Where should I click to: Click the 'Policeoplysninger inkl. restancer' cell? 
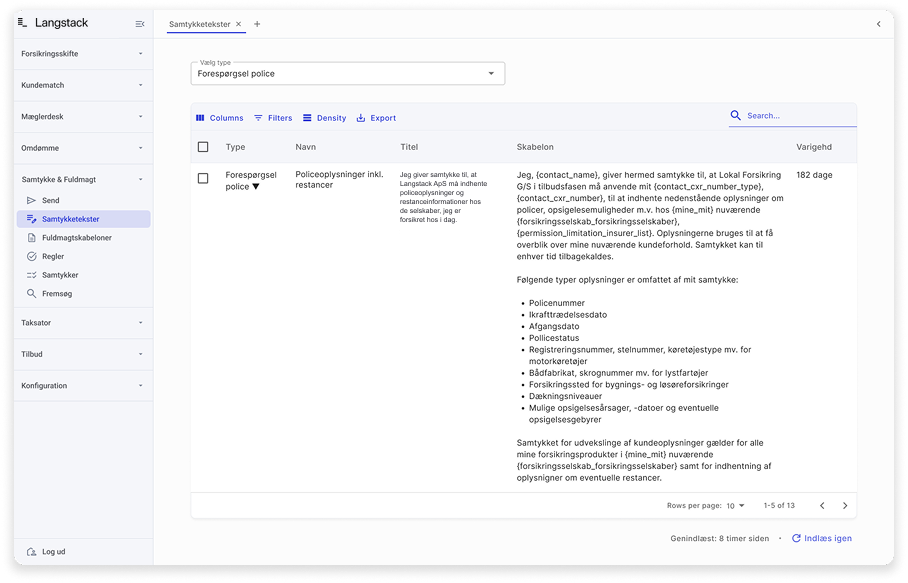(x=339, y=179)
